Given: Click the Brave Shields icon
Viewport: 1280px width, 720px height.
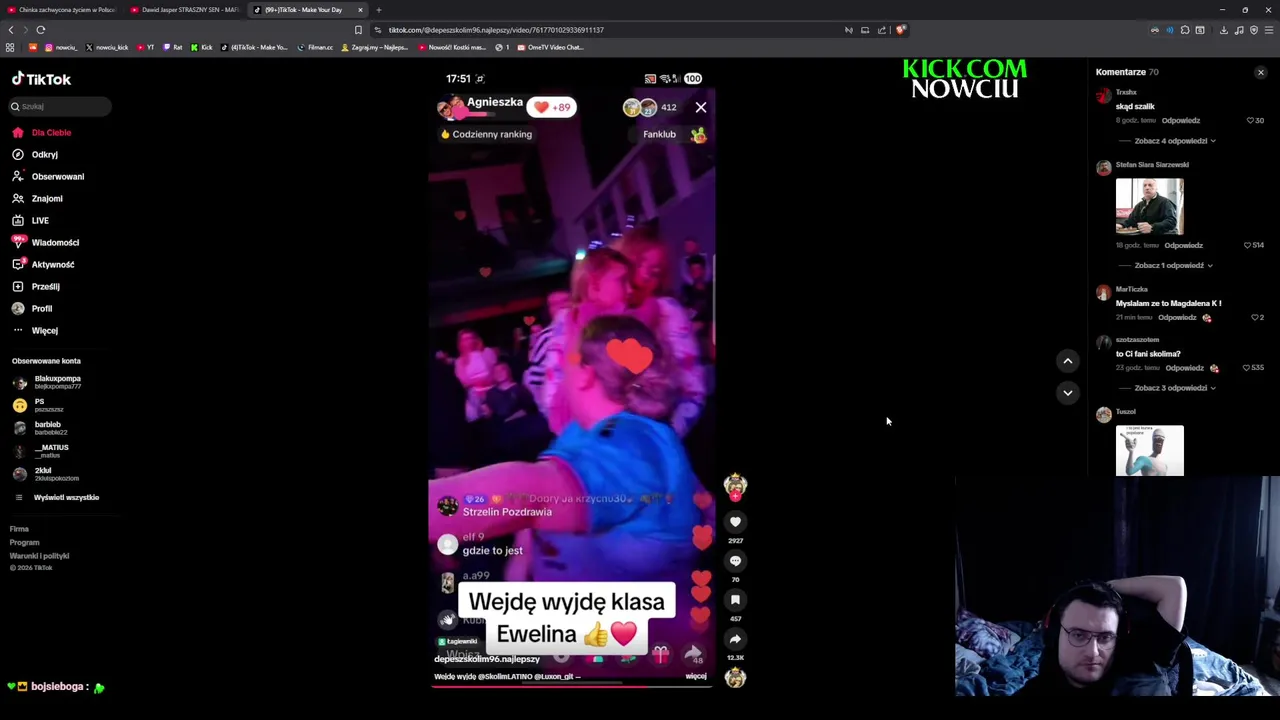Looking at the screenshot, I should (901, 30).
